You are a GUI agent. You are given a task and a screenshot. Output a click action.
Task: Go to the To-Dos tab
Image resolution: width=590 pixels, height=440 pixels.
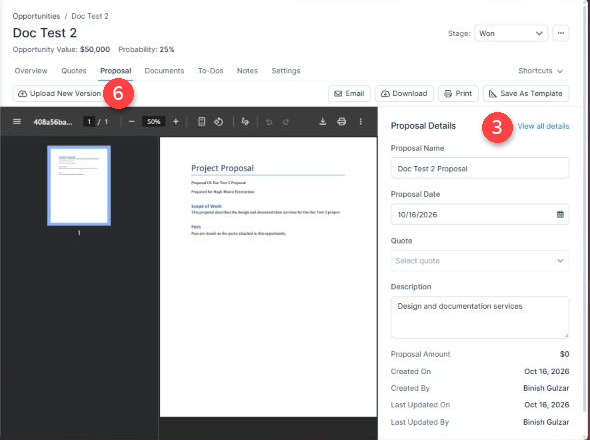(x=211, y=71)
